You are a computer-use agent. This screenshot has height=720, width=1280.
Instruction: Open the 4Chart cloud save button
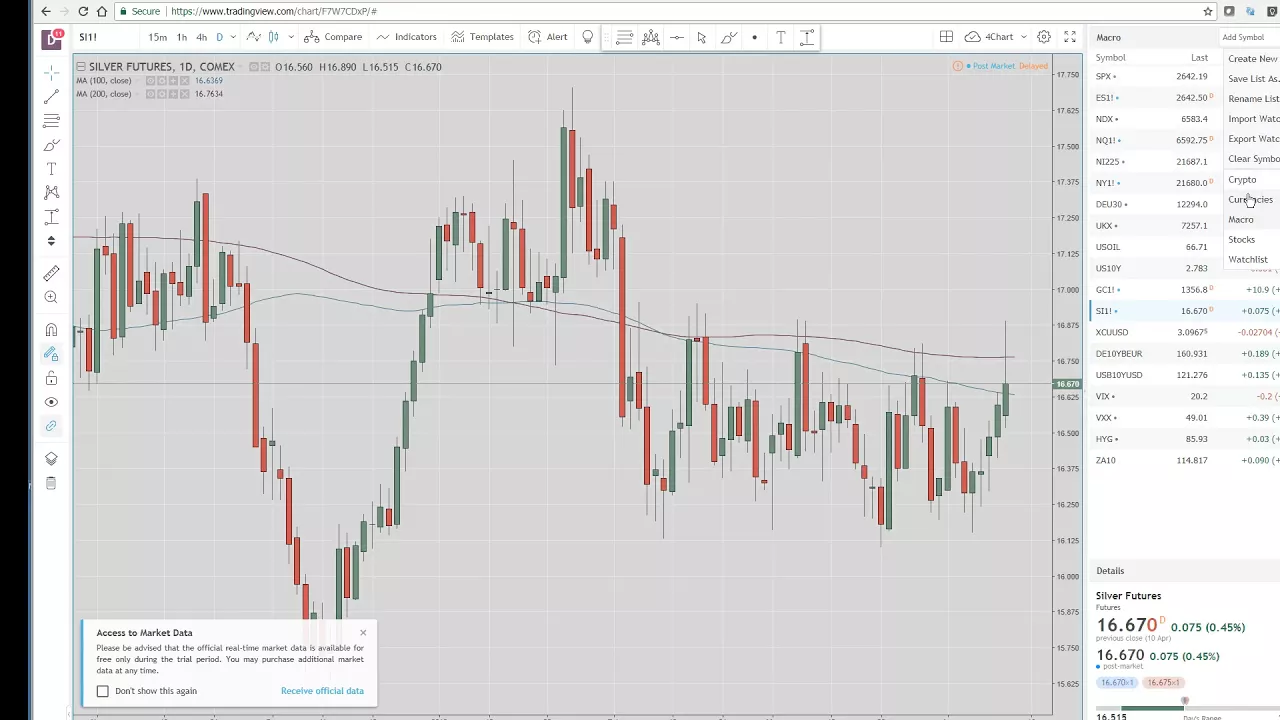point(989,37)
